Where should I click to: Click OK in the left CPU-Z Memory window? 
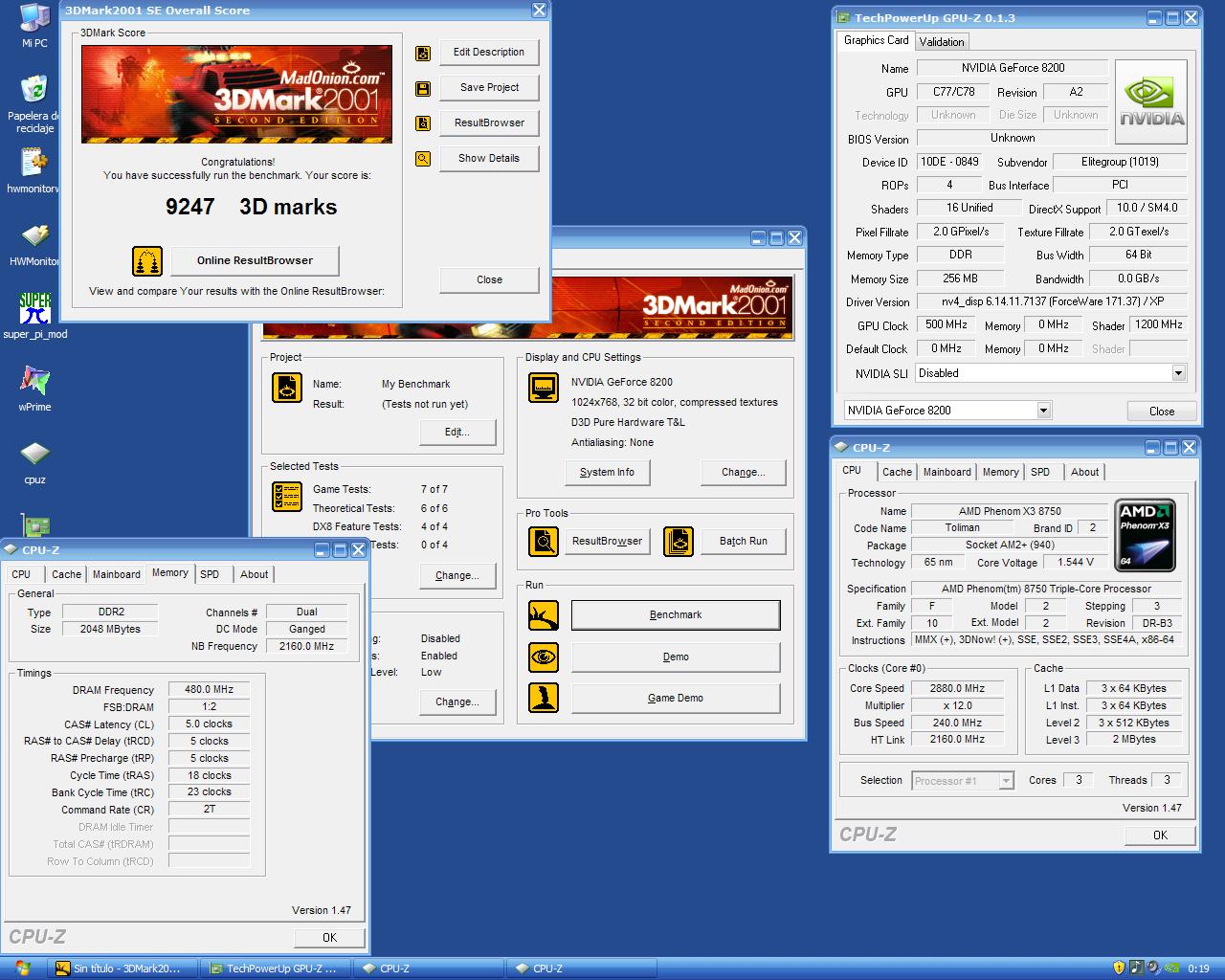pos(329,938)
